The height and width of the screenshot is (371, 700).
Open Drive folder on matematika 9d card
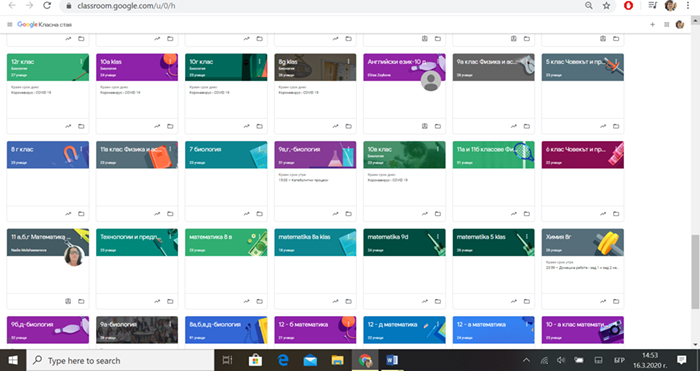(438, 301)
